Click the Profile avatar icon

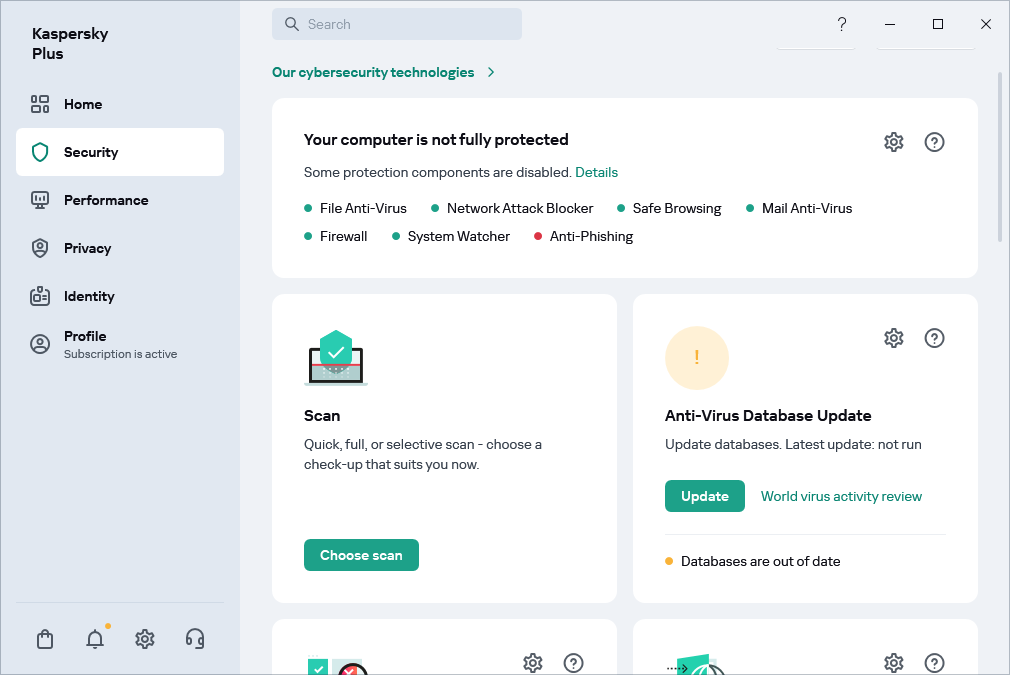pyautogui.click(x=40, y=344)
